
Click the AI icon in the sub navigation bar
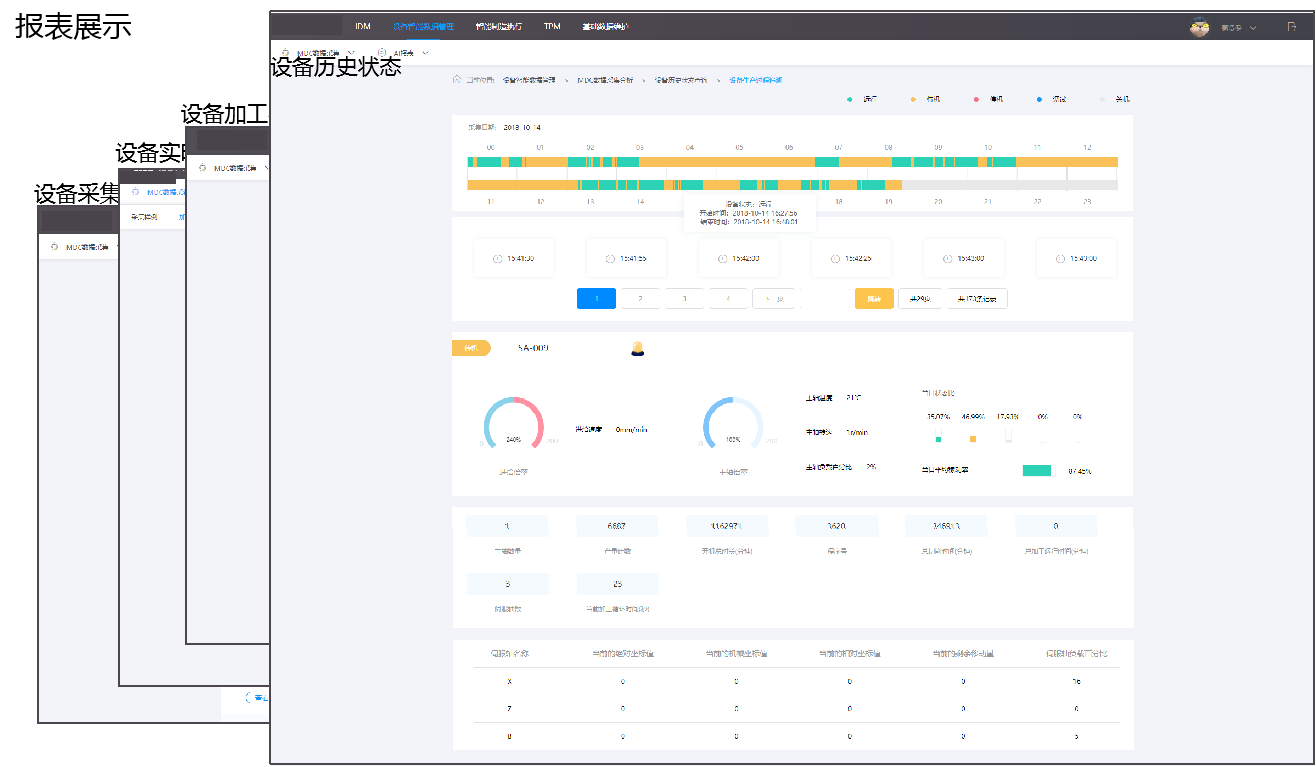click(382, 53)
